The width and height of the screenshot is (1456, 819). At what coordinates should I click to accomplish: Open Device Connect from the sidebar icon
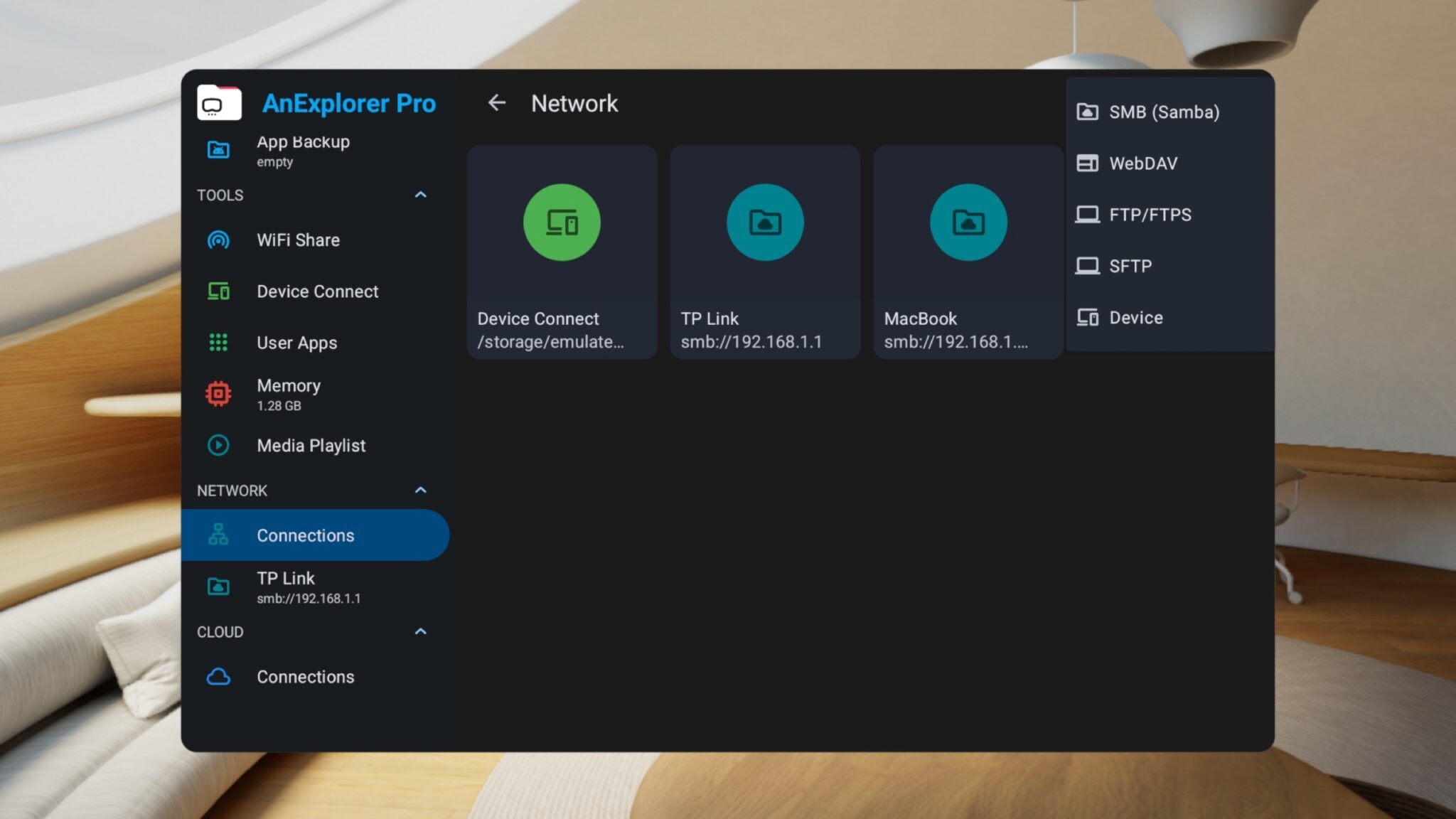tap(218, 291)
